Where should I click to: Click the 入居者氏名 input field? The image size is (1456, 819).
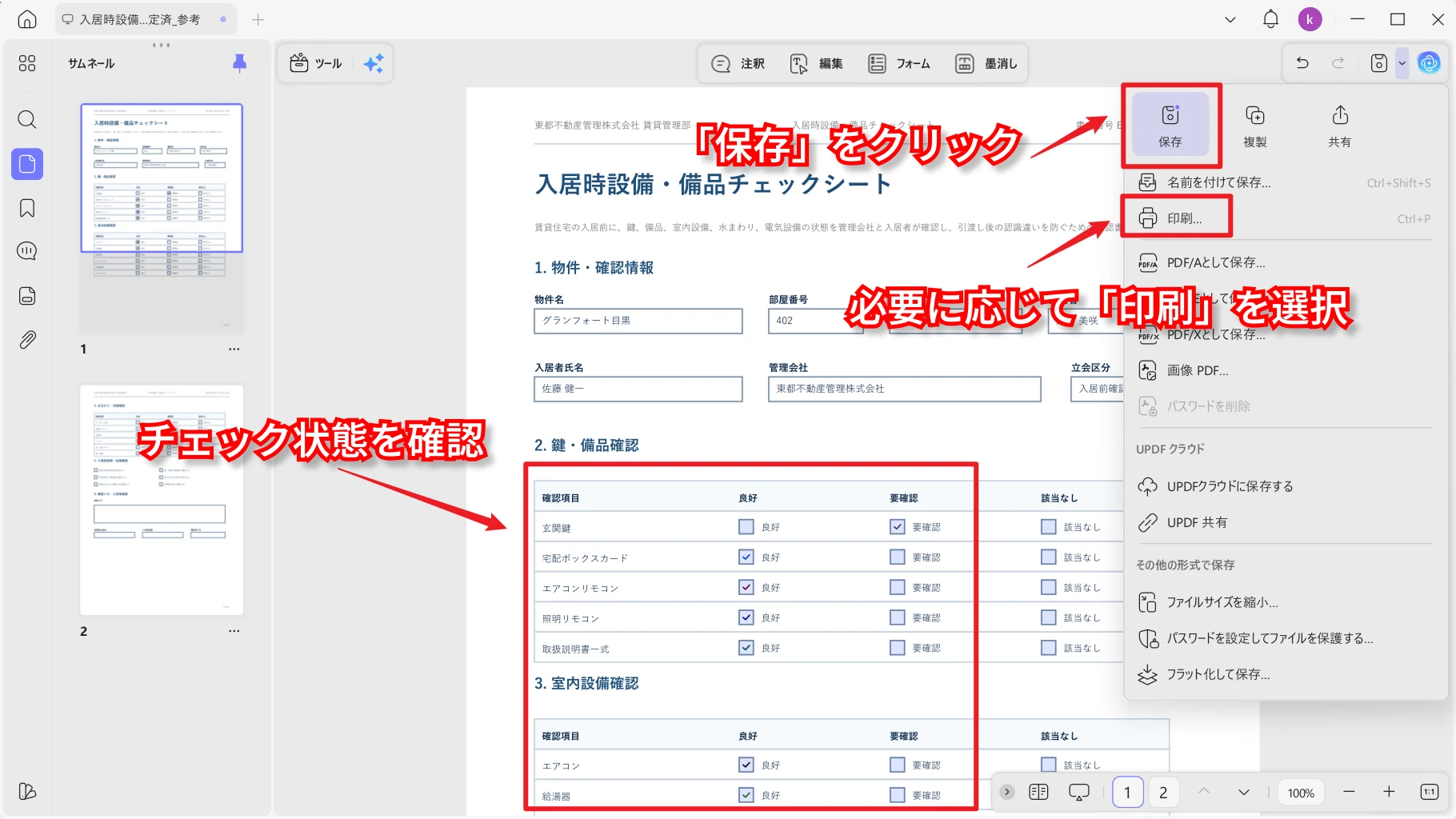[638, 389]
